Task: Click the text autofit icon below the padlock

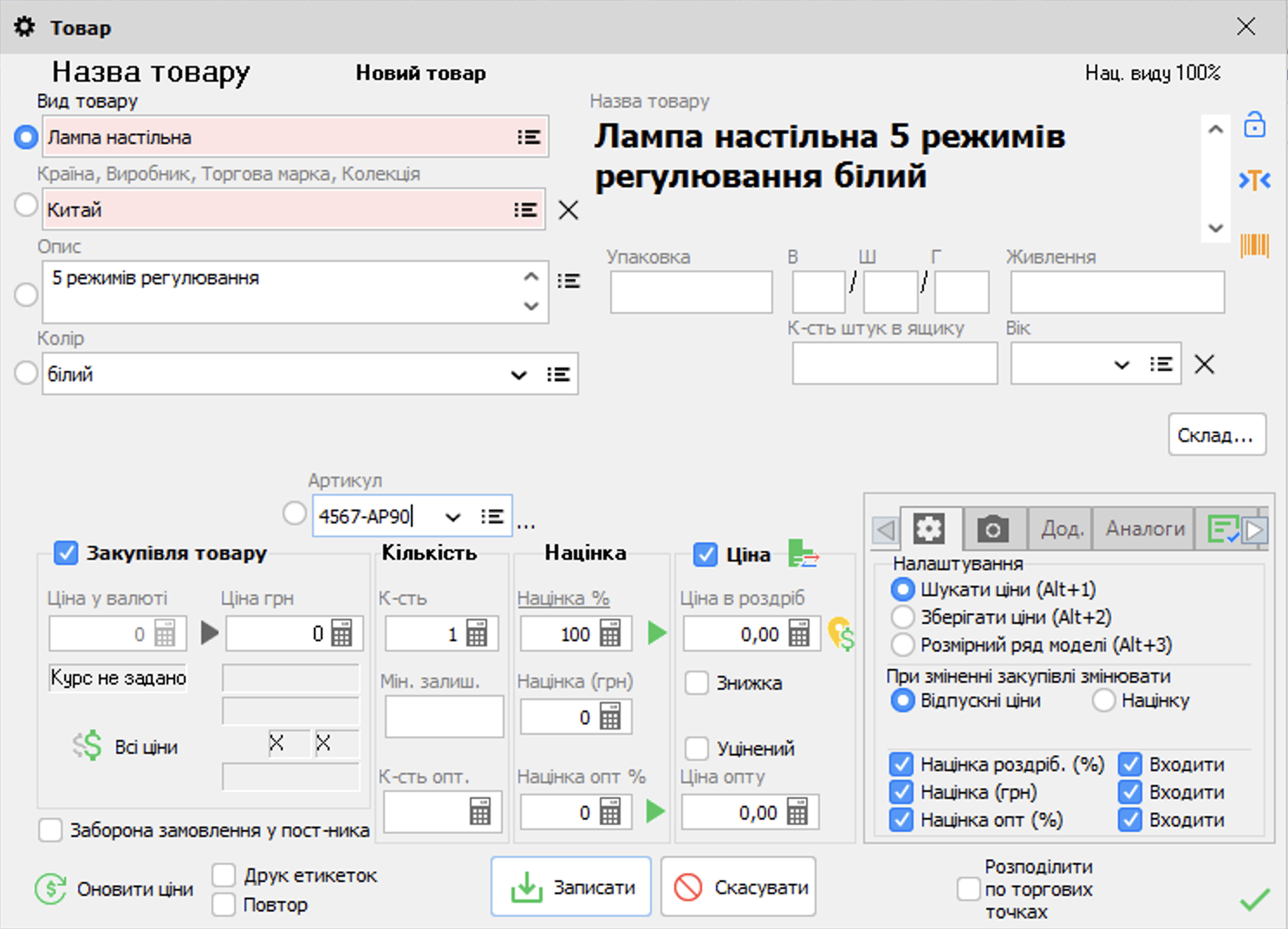Action: (1254, 180)
